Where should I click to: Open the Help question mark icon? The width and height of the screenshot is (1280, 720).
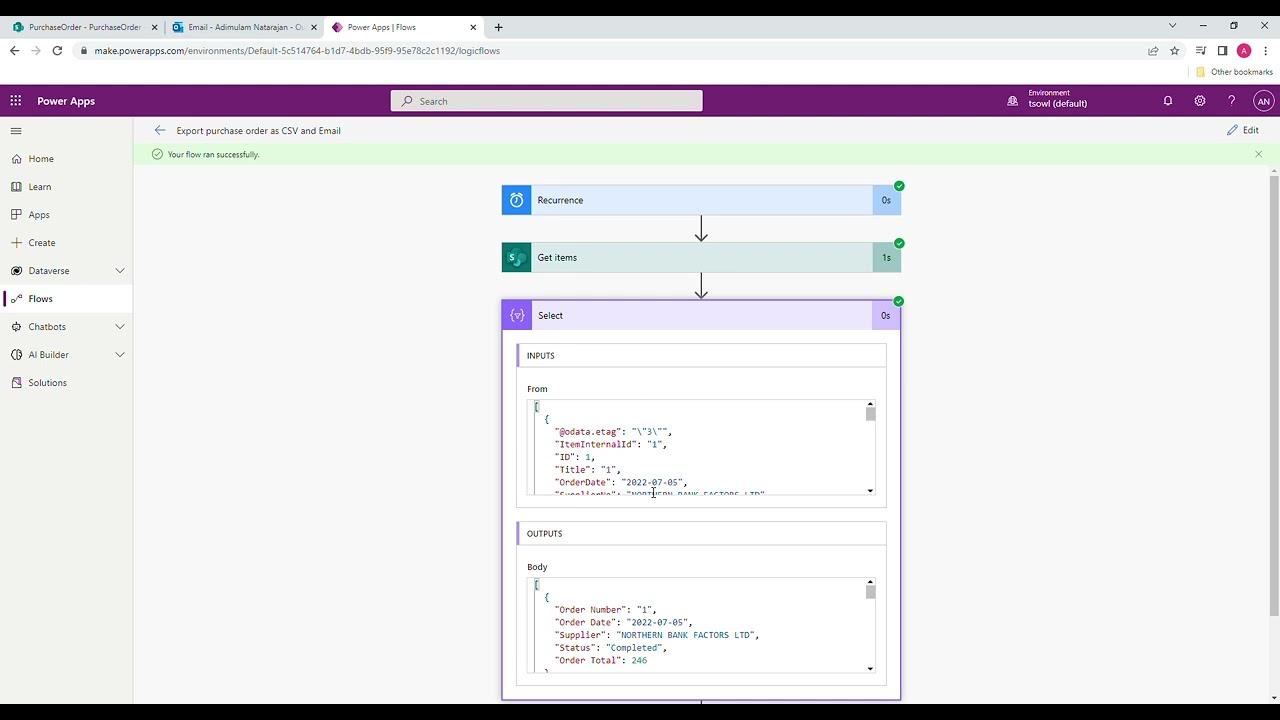(1231, 101)
